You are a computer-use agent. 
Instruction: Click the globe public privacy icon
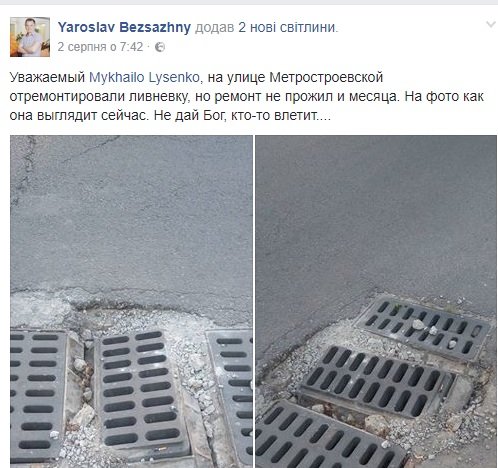tap(160, 47)
